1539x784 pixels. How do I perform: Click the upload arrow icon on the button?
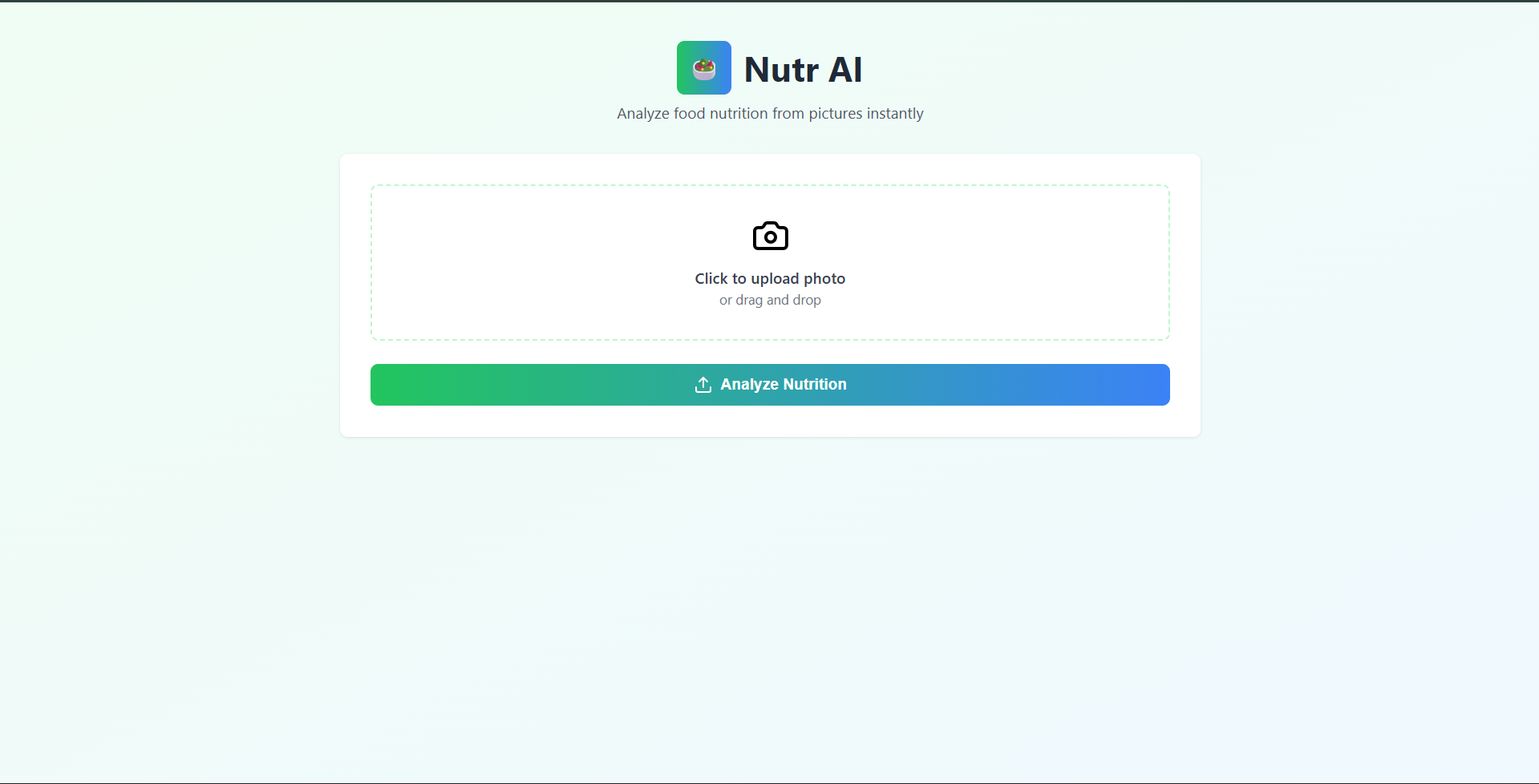(703, 384)
